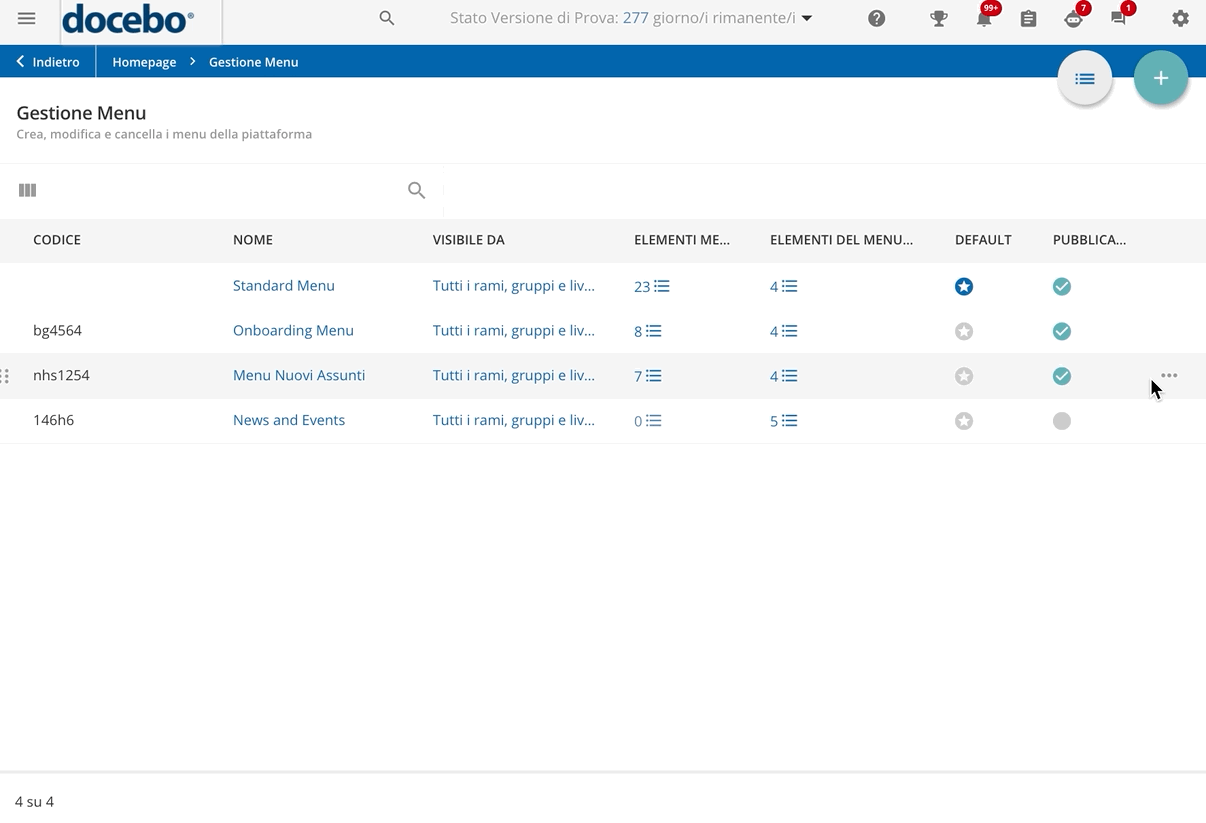1206x823 pixels.
Task: Open the admin settings gear
Action: click(x=1180, y=19)
